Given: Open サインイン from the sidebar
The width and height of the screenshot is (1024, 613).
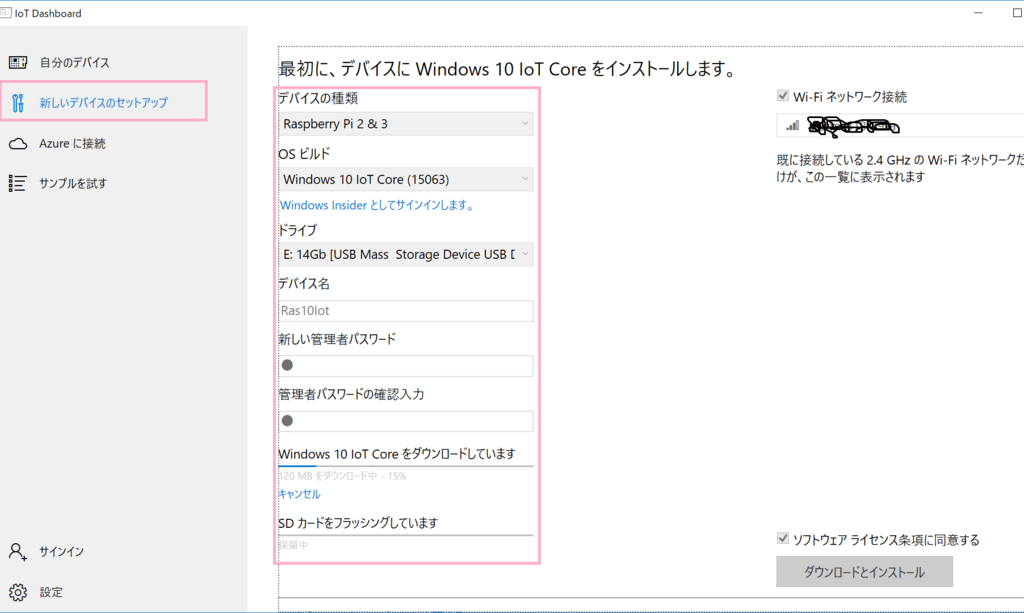Looking at the screenshot, I should (61, 552).
